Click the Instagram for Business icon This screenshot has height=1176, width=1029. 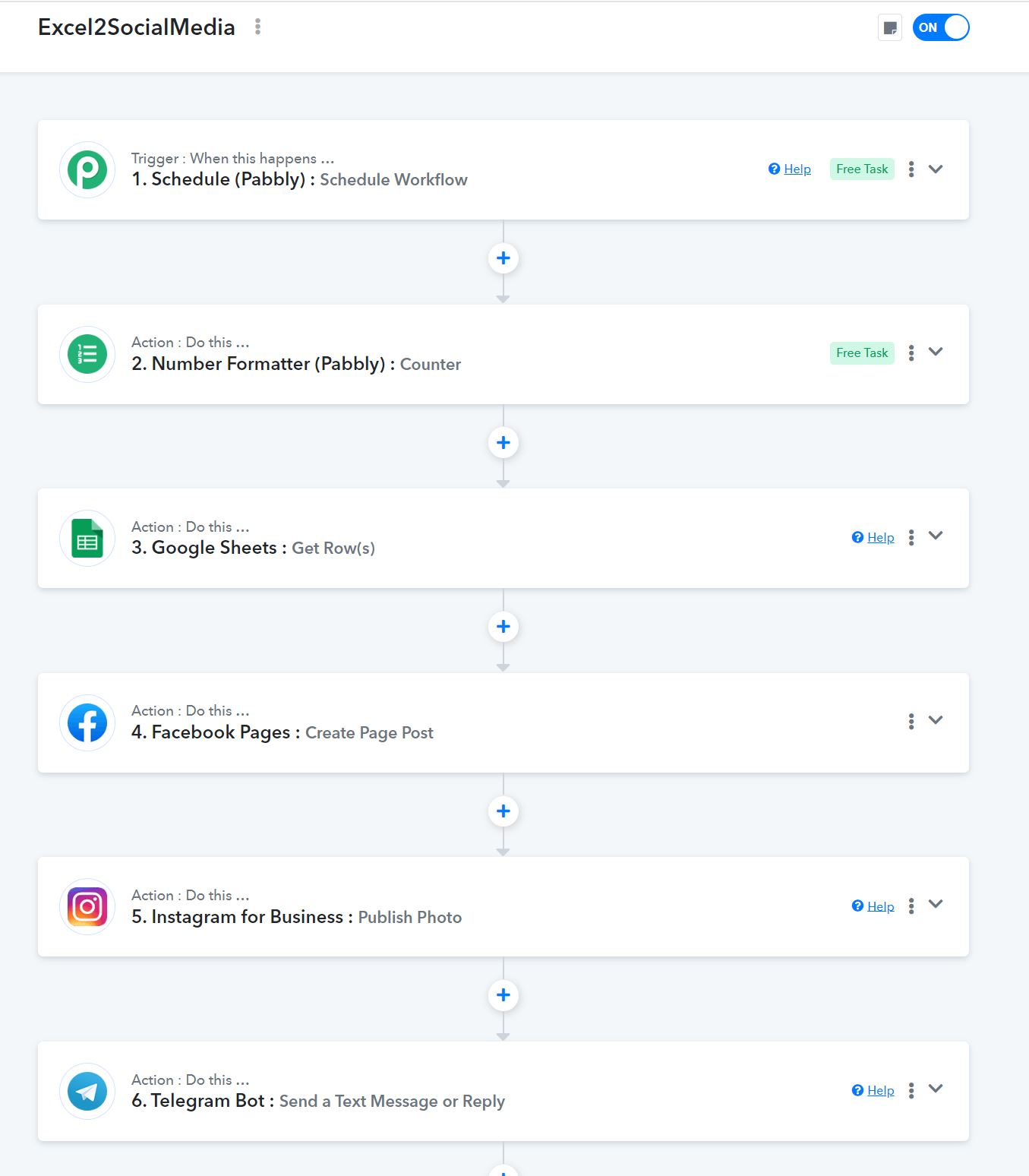[87, 906]
